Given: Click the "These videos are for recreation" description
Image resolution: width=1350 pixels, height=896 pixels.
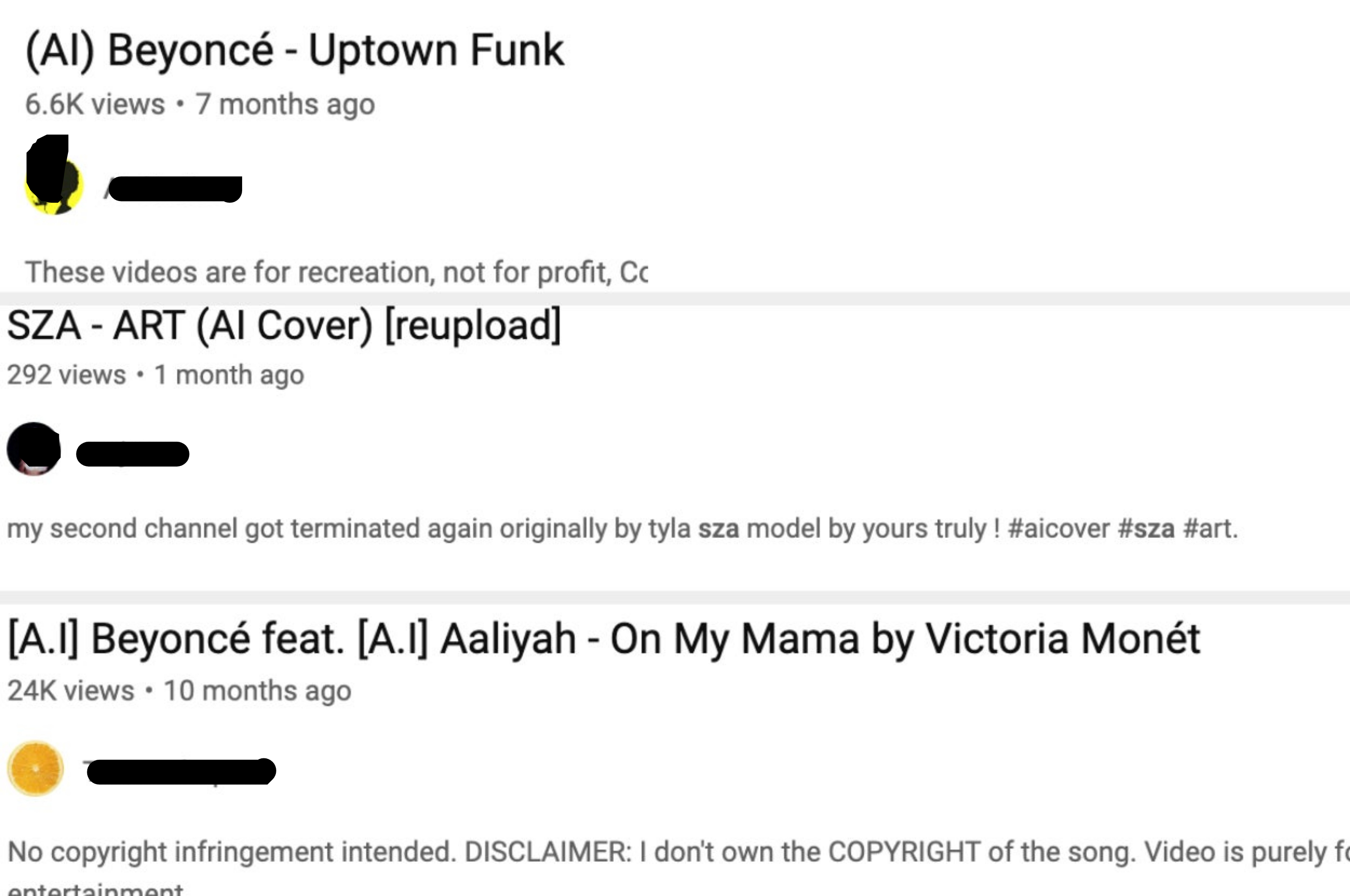Looking at the screenshot, I should tap(336, 272).
